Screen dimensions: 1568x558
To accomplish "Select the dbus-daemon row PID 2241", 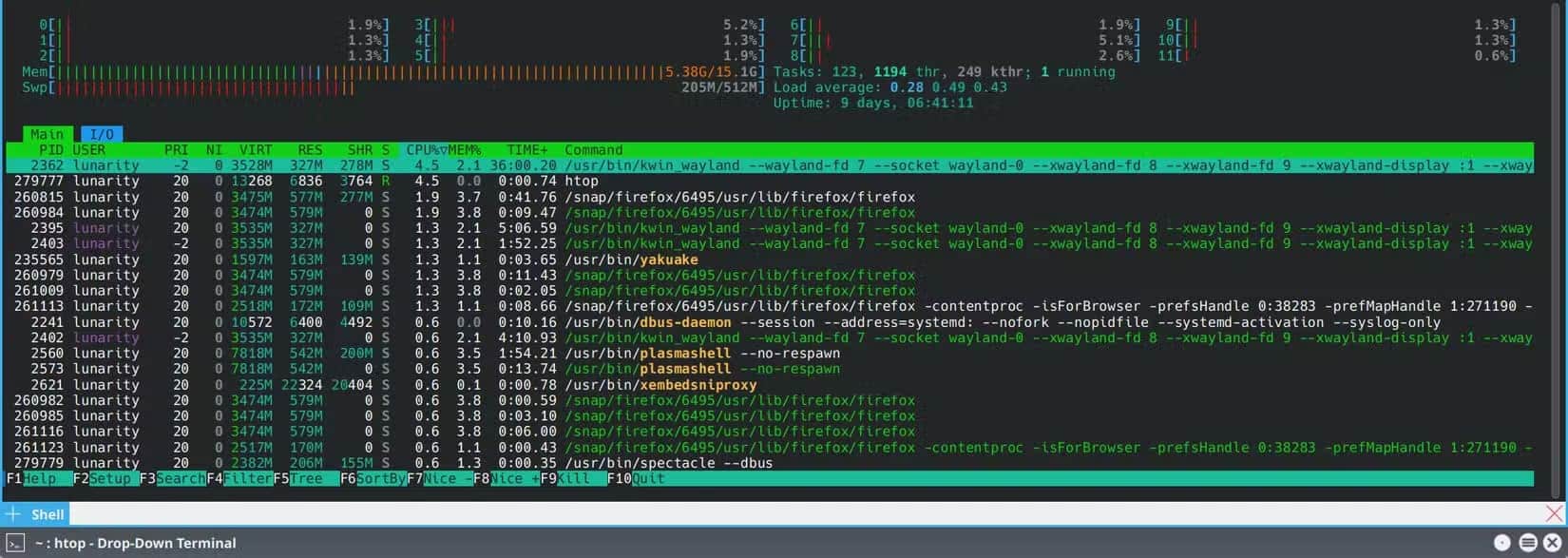I will [x=770, y=322].
